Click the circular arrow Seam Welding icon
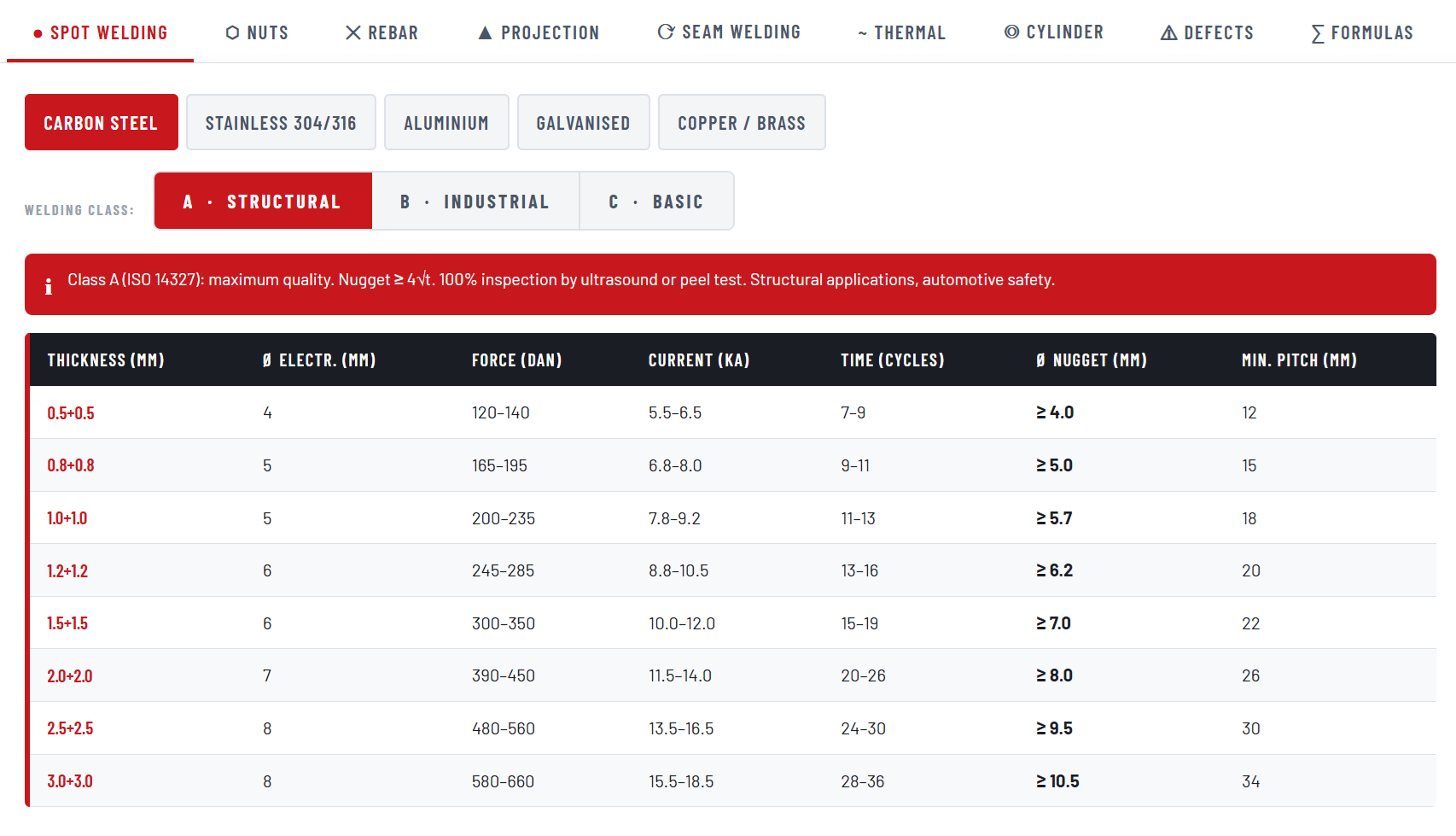 coord(666,32)
